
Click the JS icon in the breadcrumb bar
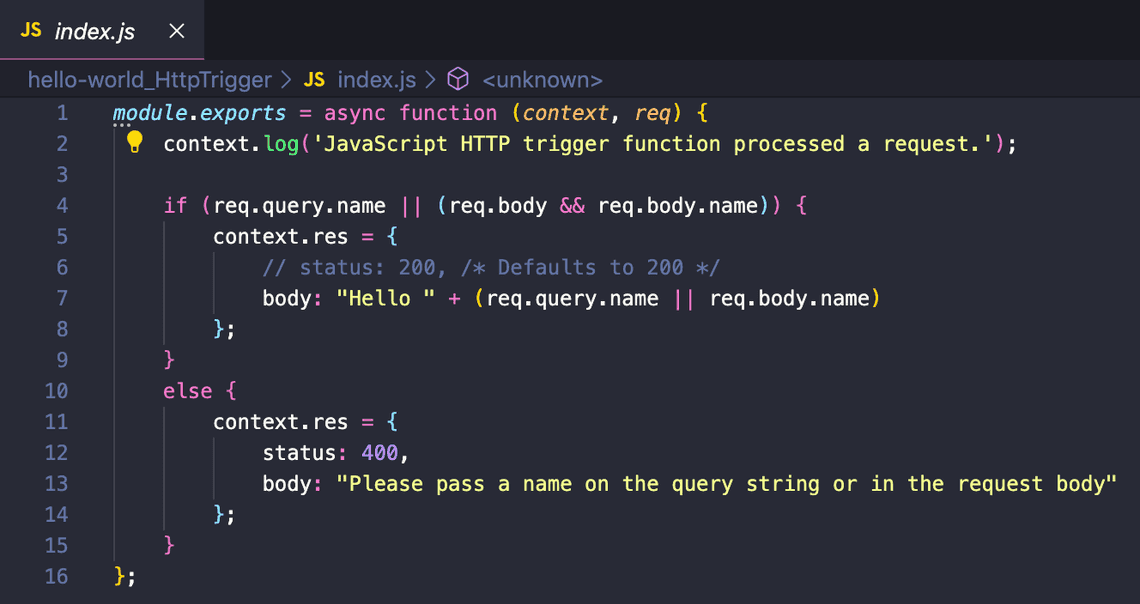click(x=313, y=80)
